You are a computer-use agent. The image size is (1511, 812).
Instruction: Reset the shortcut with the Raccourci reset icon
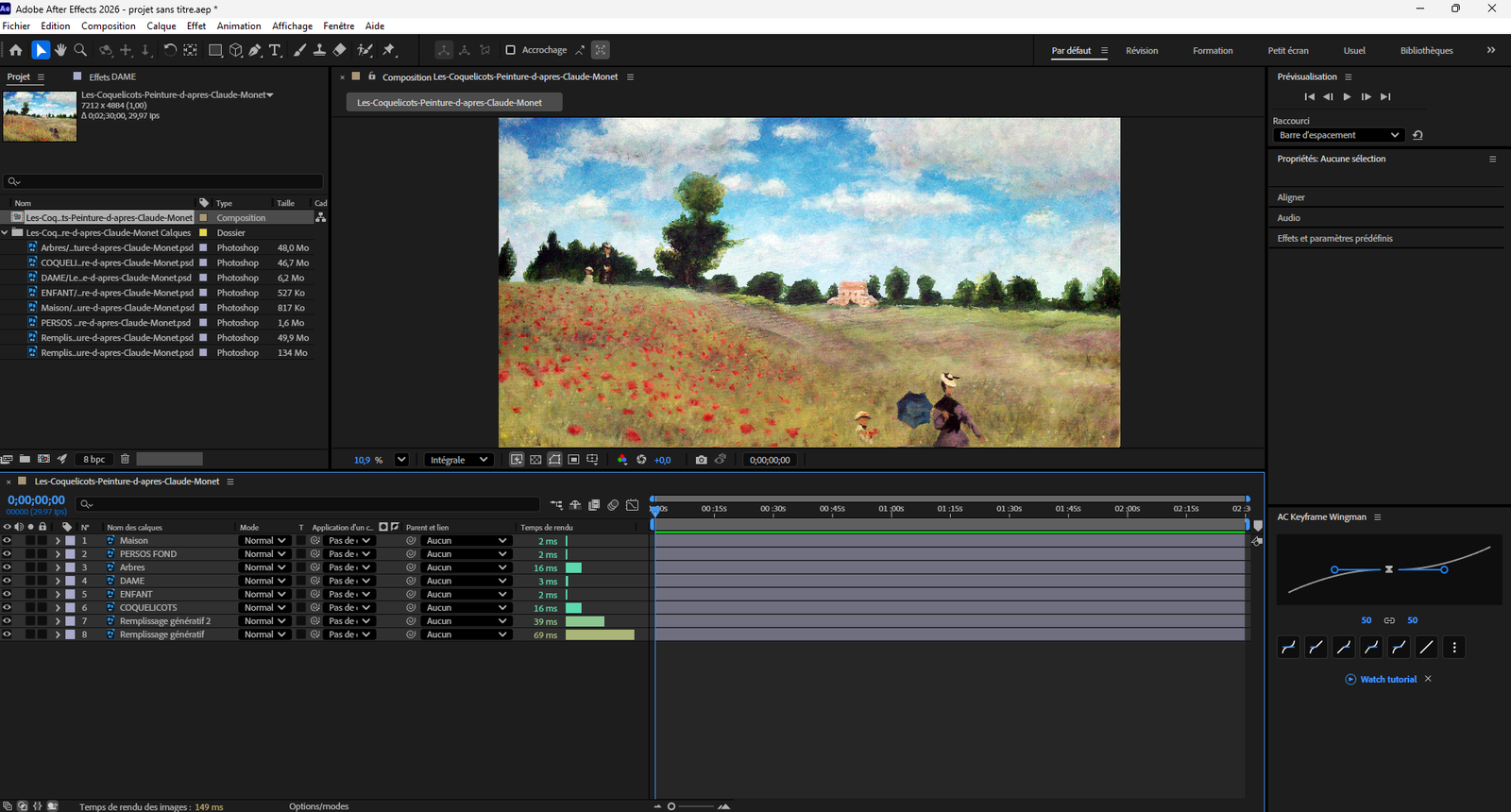pyautogui.click(x=1418, y=135)
